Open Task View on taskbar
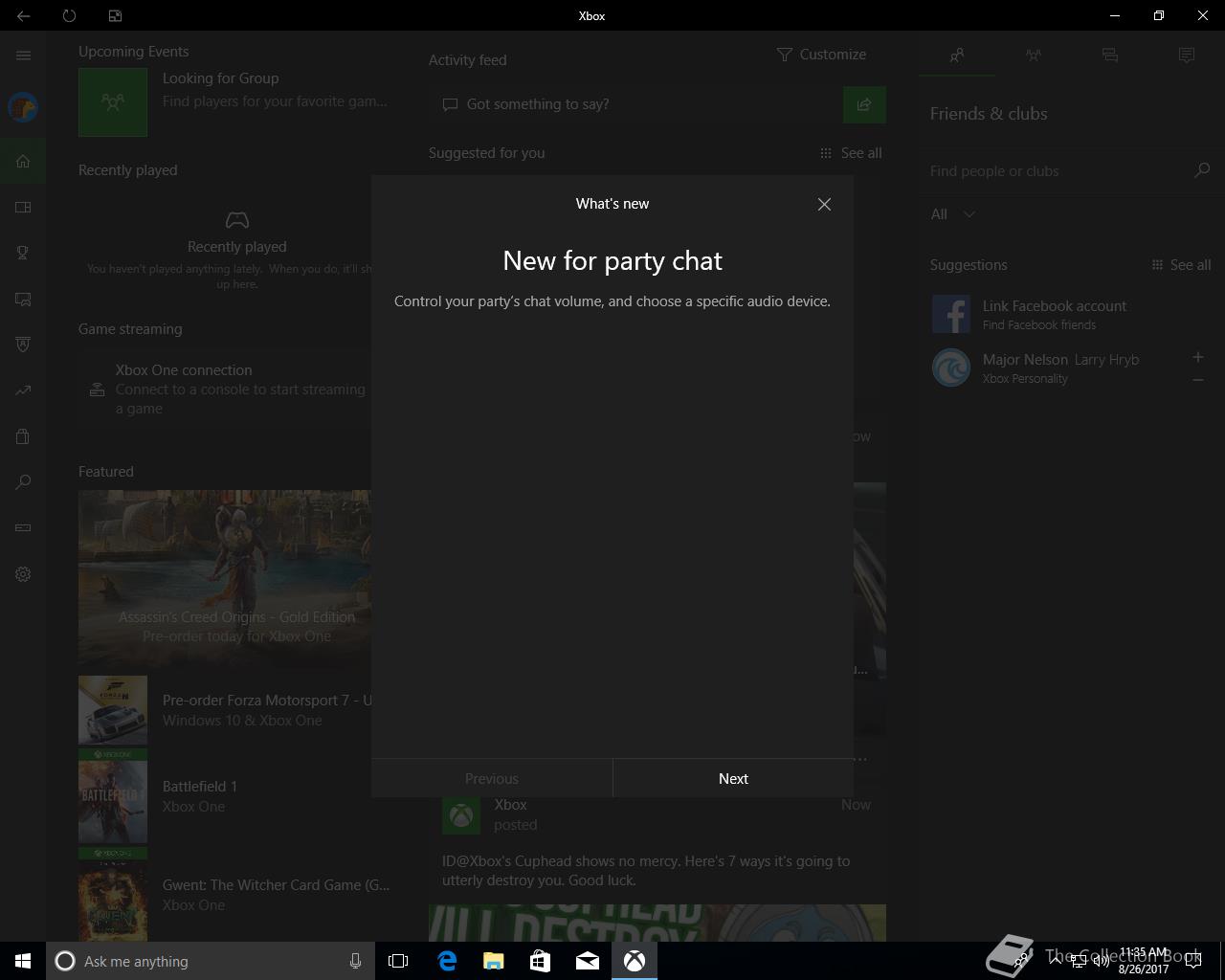The height and width of the screenshot is (980, 1225). (x=398, y=961)
